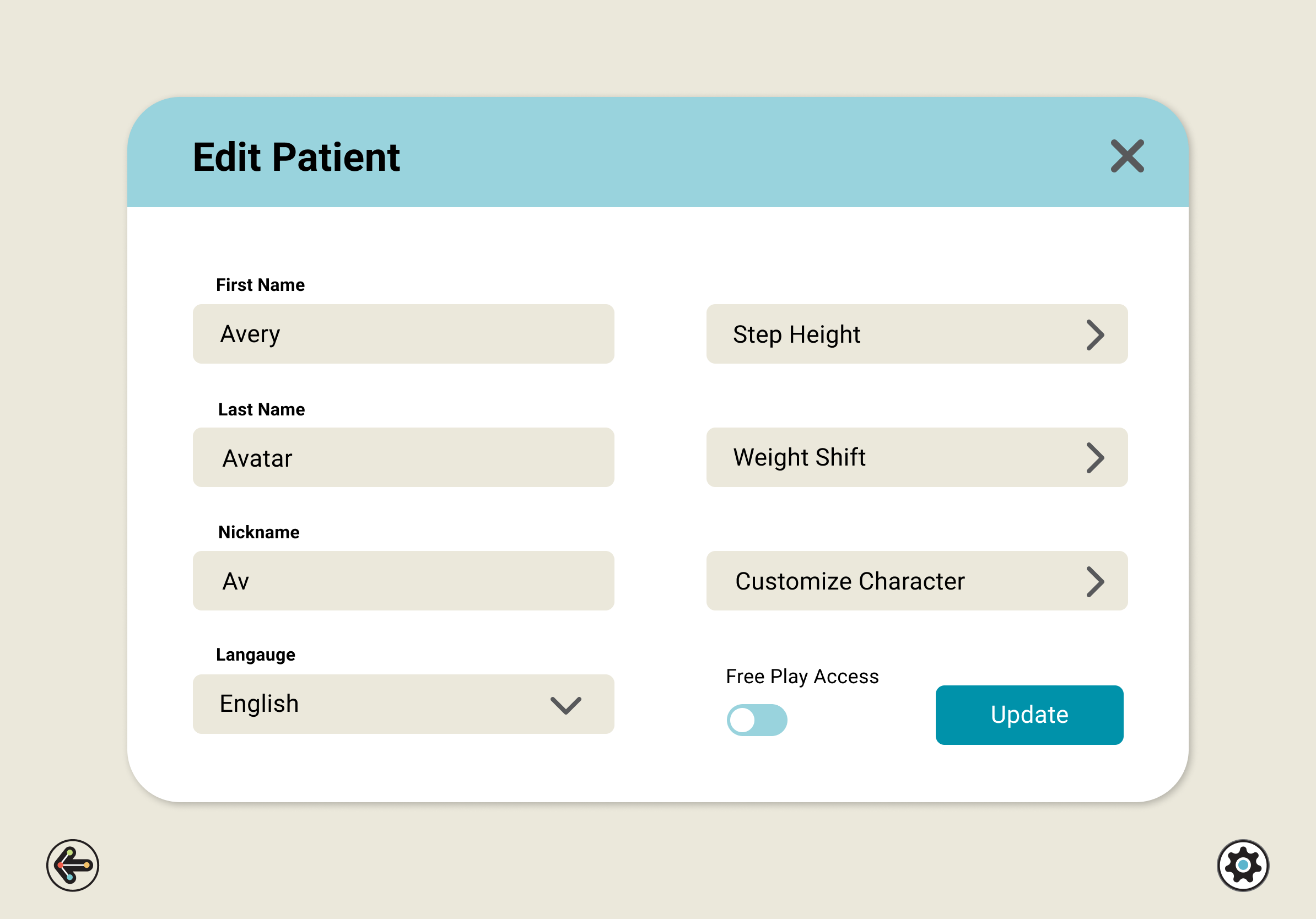Open settings via the gear icon
Screen dimensions: 1316x919
1243,865
